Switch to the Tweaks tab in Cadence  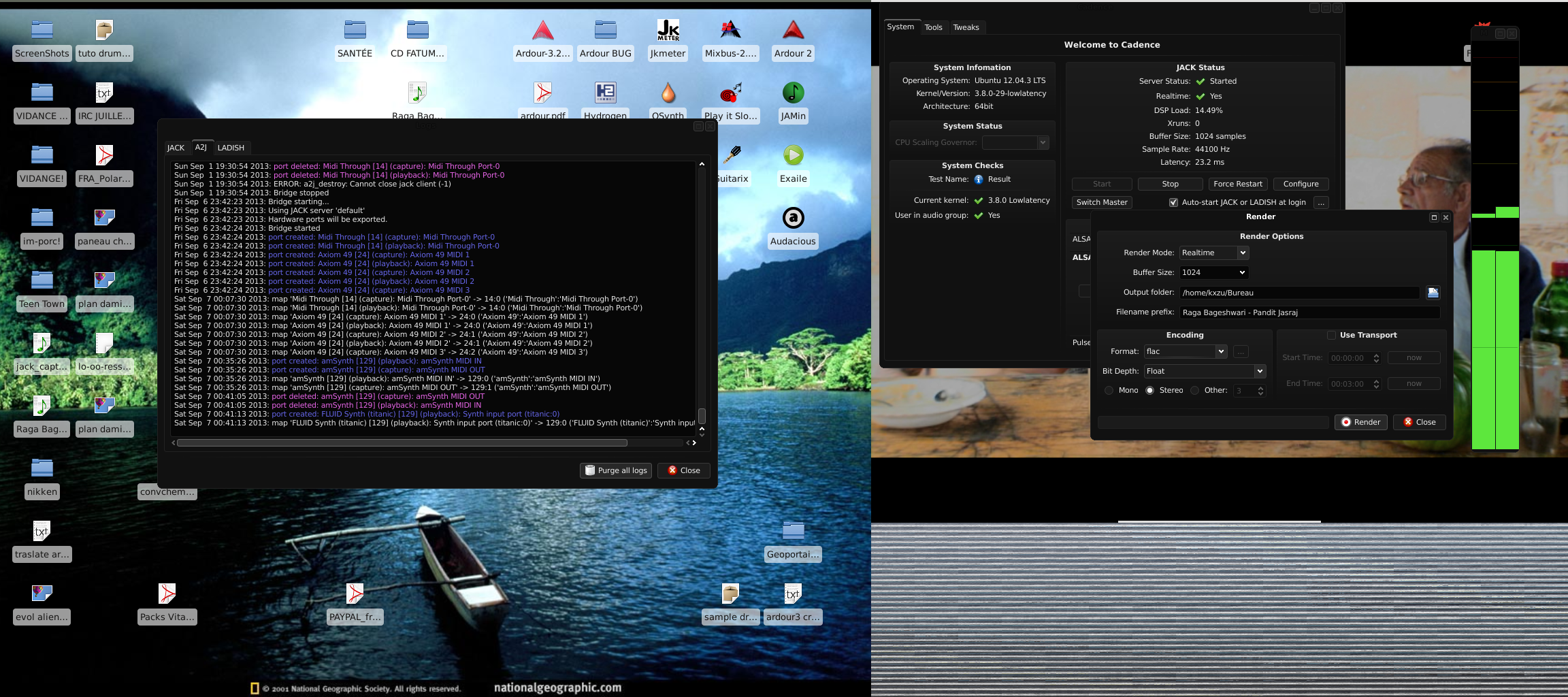966,27
